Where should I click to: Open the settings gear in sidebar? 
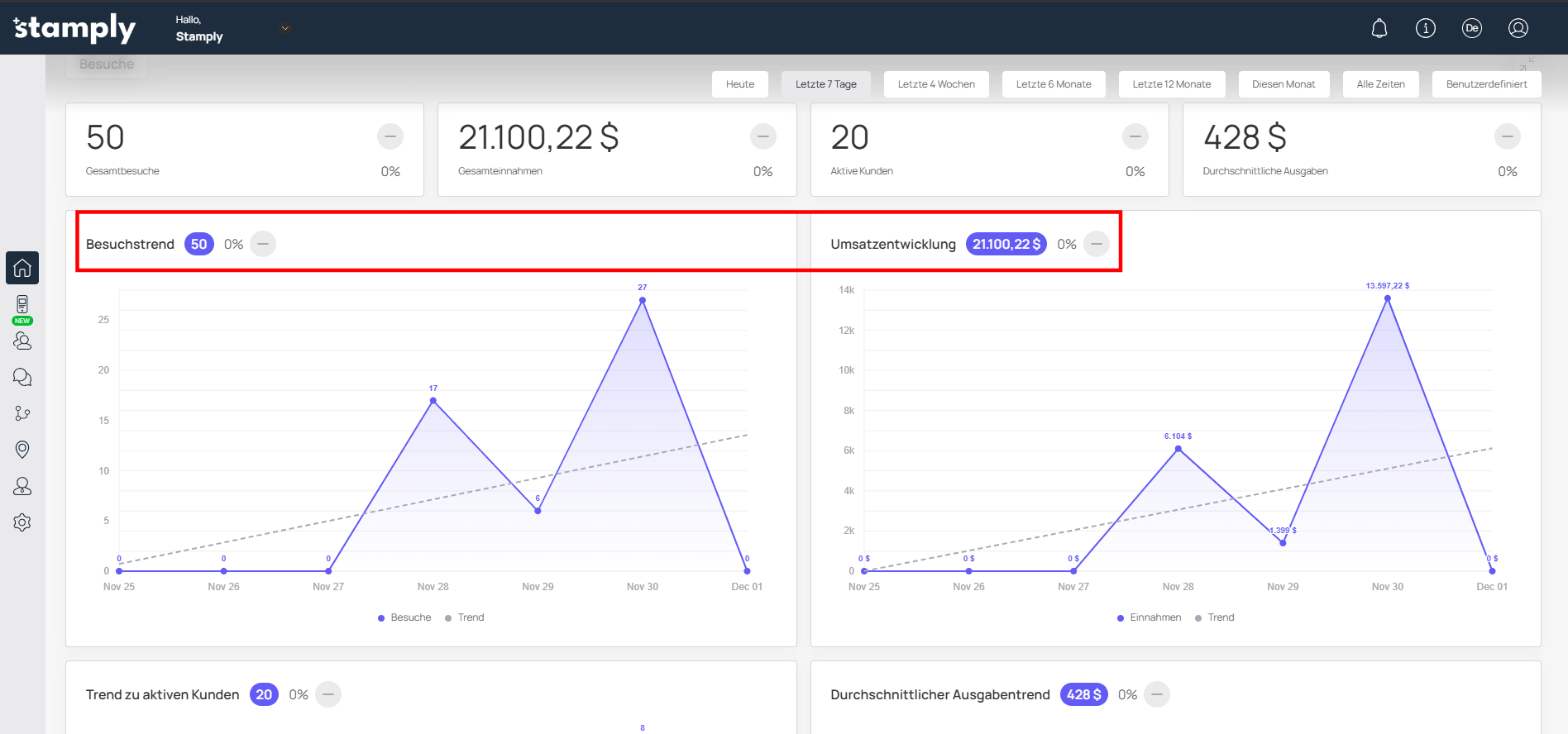(x=22, y=522)
